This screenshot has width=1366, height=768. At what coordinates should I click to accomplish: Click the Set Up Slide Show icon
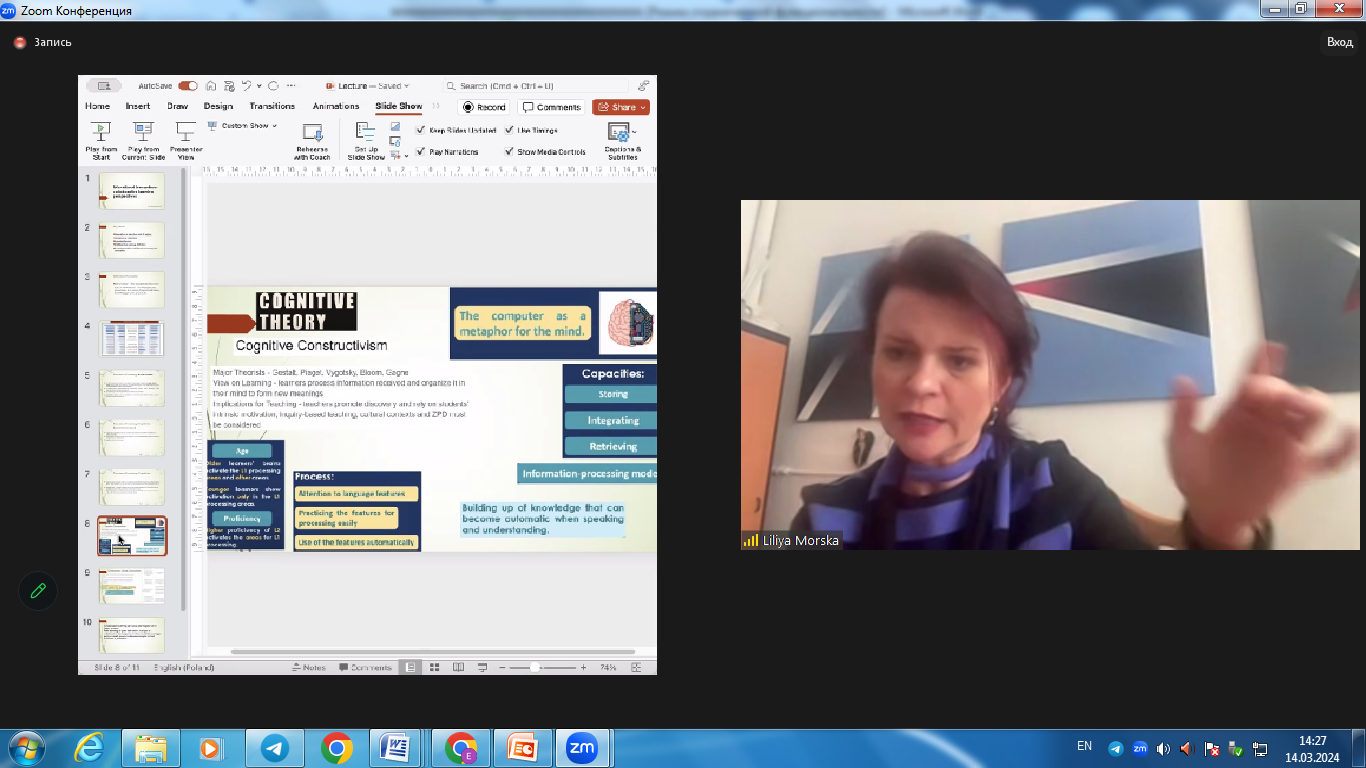coord(366,134)
